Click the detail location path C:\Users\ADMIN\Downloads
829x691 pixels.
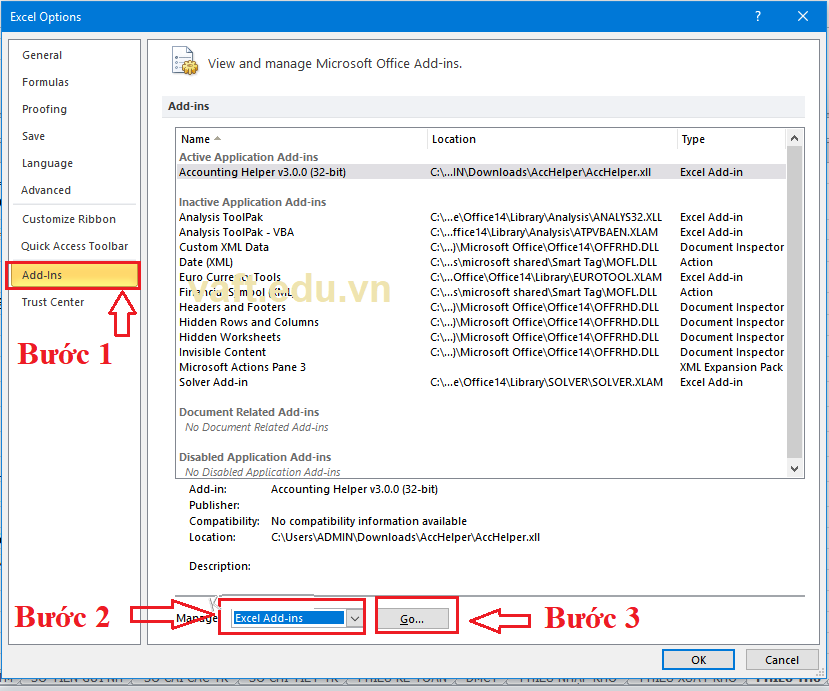406,537
